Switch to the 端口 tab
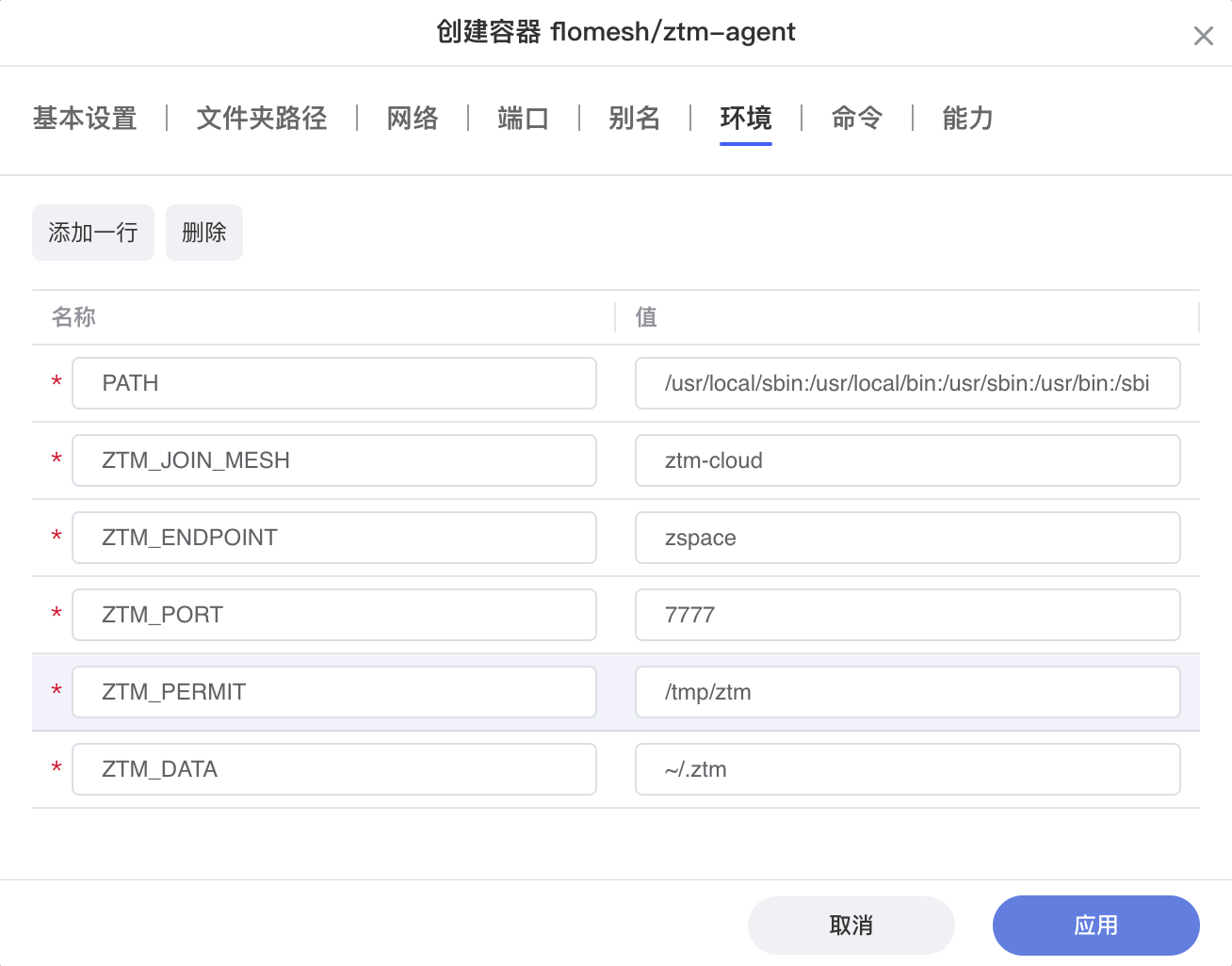 pyautogui.click(x=523, y=120)
